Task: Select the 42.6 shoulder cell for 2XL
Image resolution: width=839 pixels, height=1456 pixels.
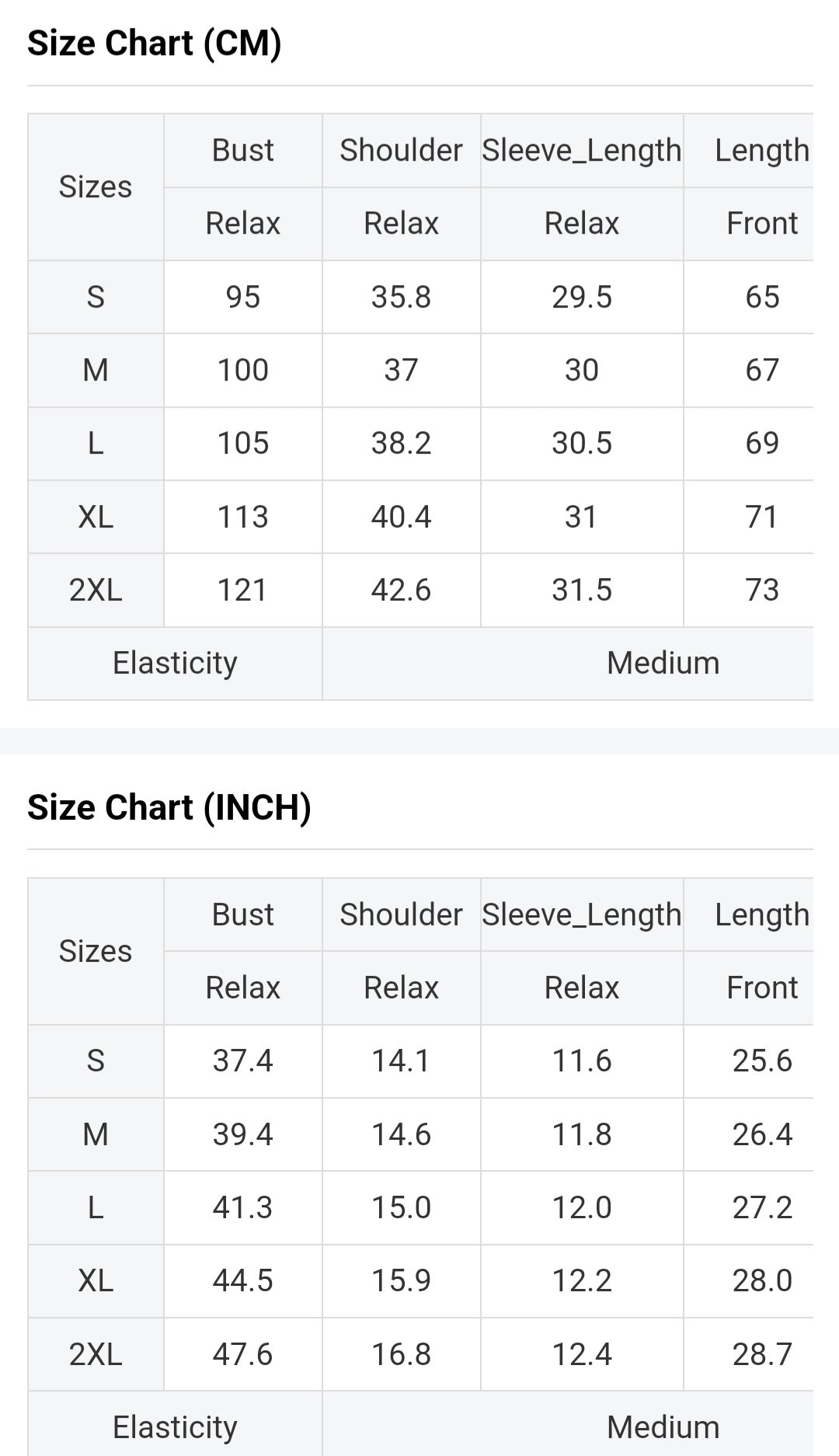Action: tap(401, 590)
